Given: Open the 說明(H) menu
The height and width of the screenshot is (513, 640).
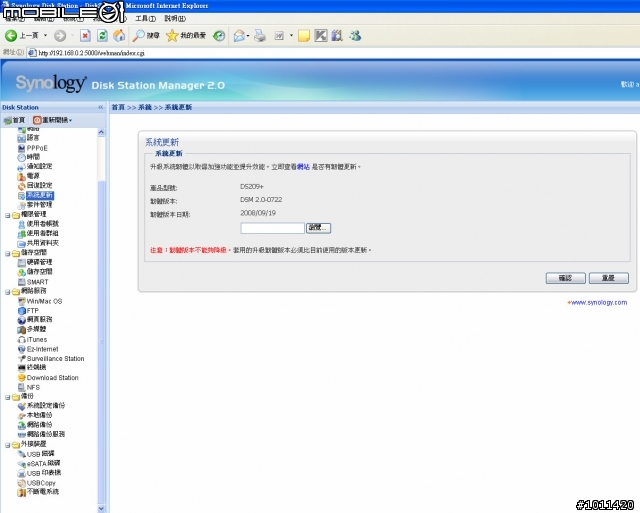Looking at the screenshot, I should point(175,18).
